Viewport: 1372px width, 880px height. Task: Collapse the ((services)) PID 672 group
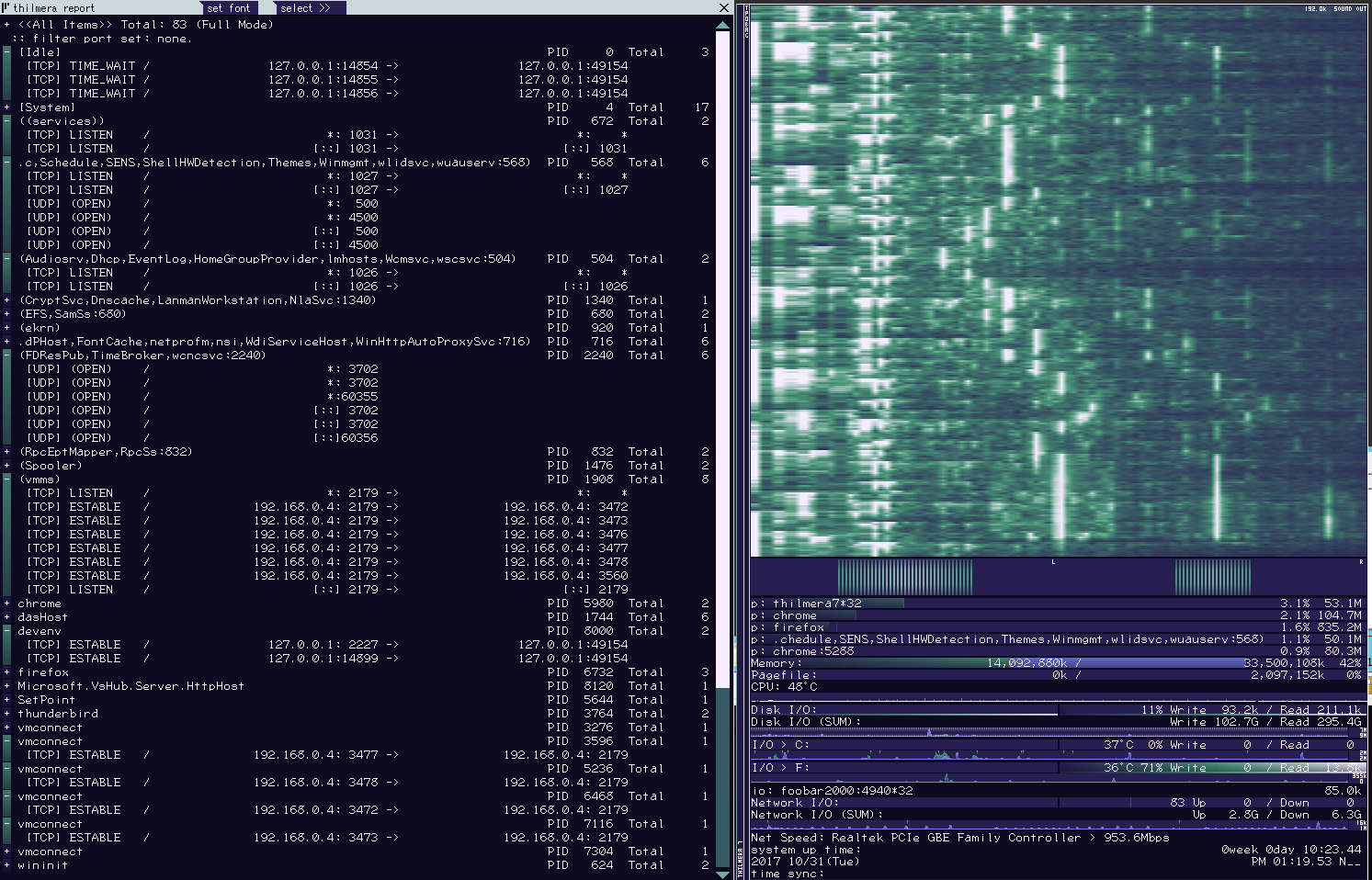pyautogui.click(x=6, y=121)
